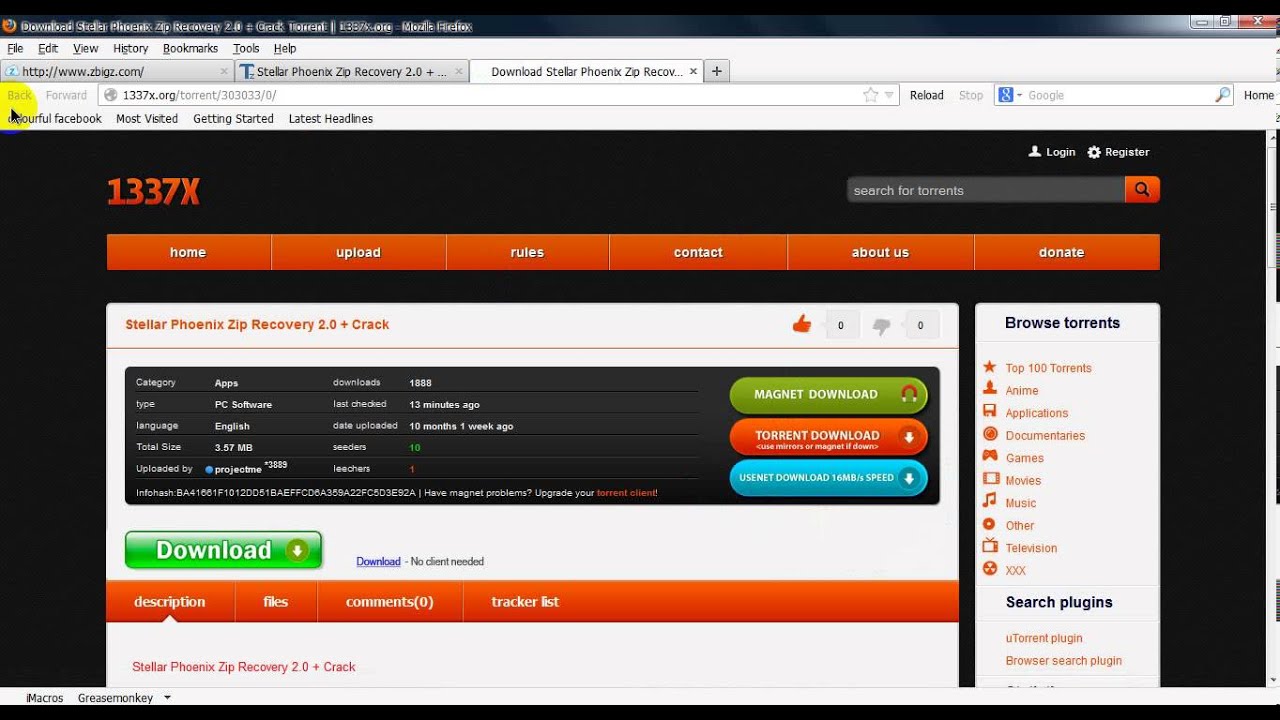The image size is (1280, 720).
Task: Click the Other category icon
Action: [x=989, y=524]
